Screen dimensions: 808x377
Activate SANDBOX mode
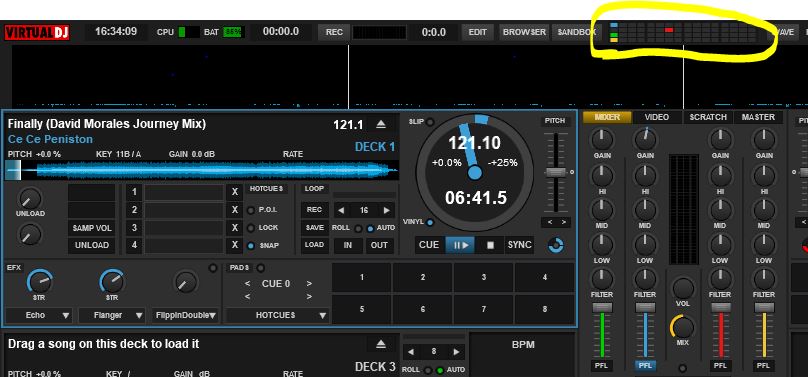(x=576, y=32)
